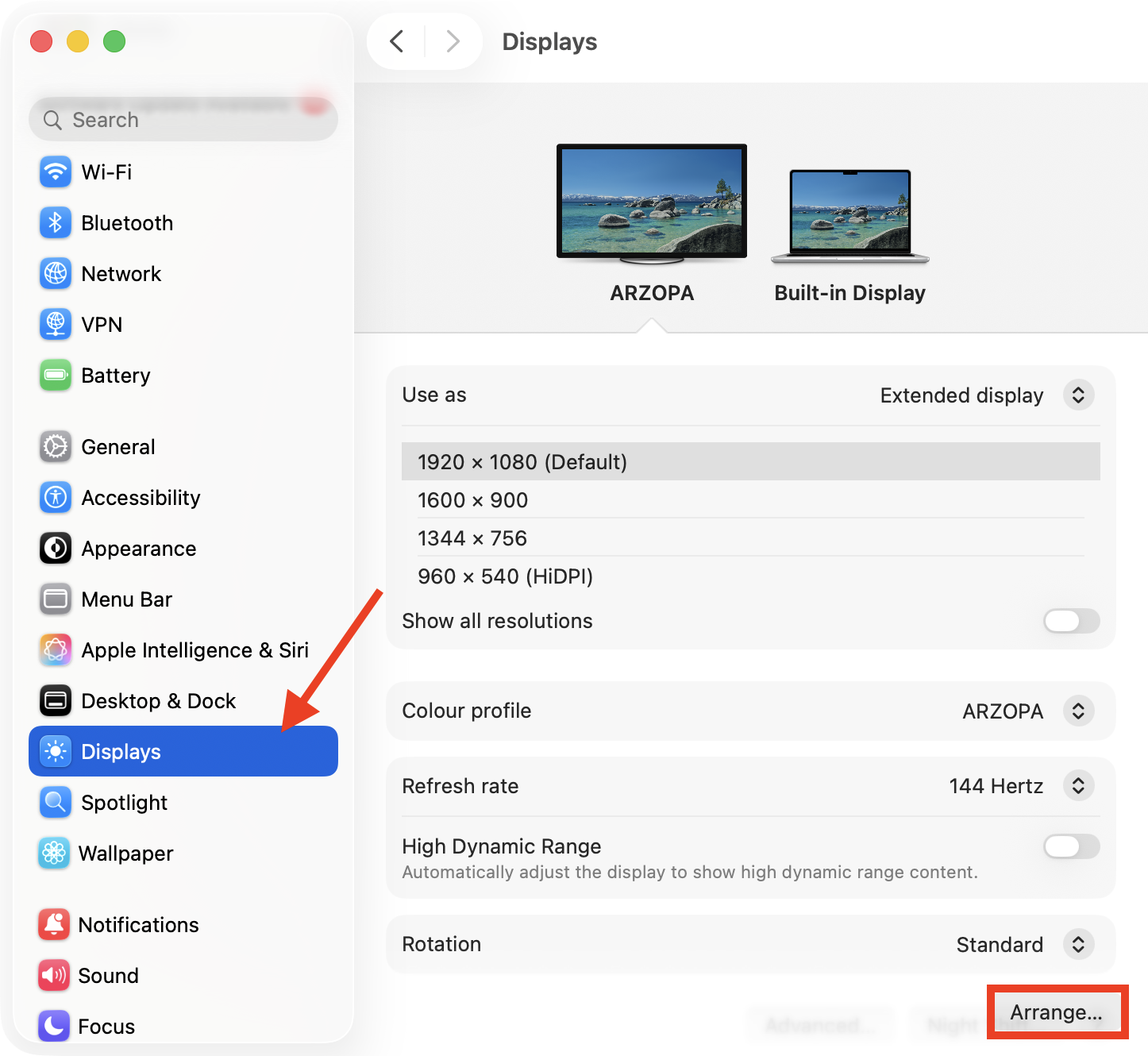Go back using the navigation arrow
Screen dimensions: 1148x1056
[x=397, y=41]
